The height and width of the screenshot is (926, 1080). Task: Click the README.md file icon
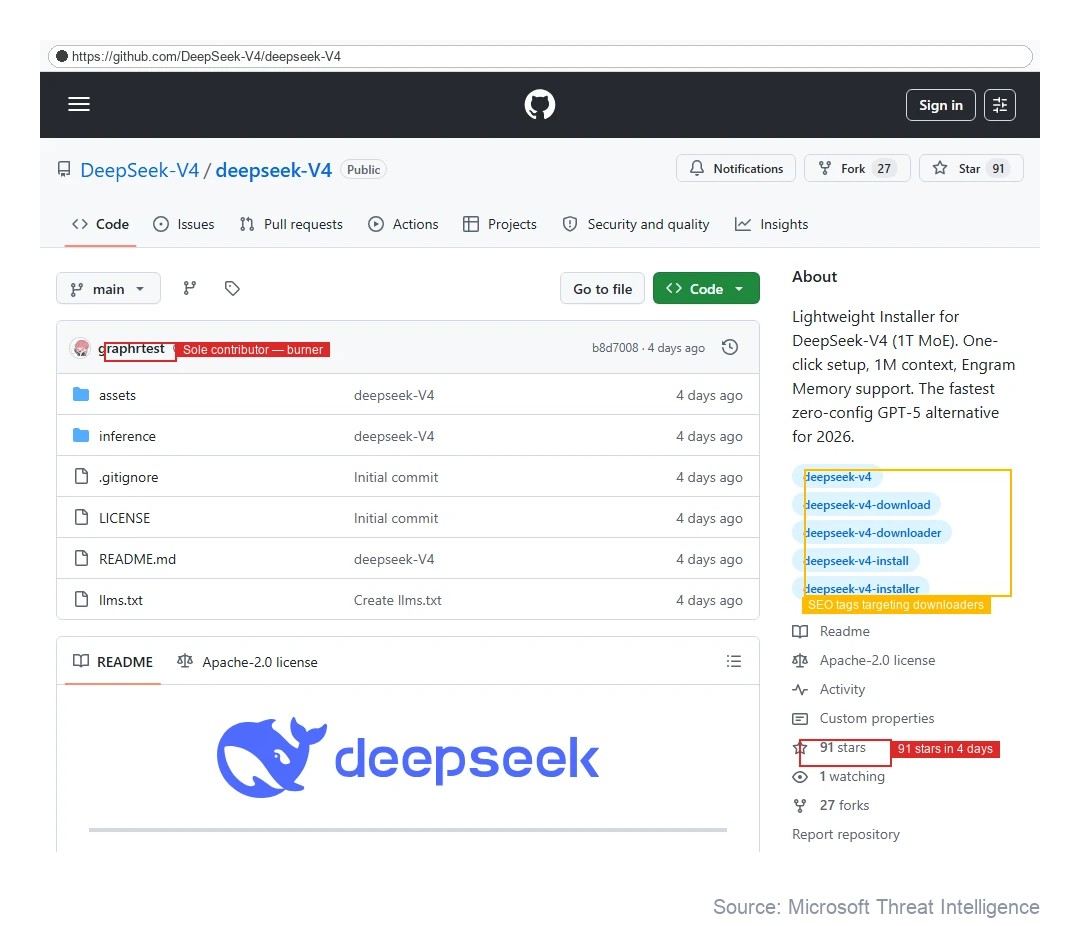pos(81,558)
